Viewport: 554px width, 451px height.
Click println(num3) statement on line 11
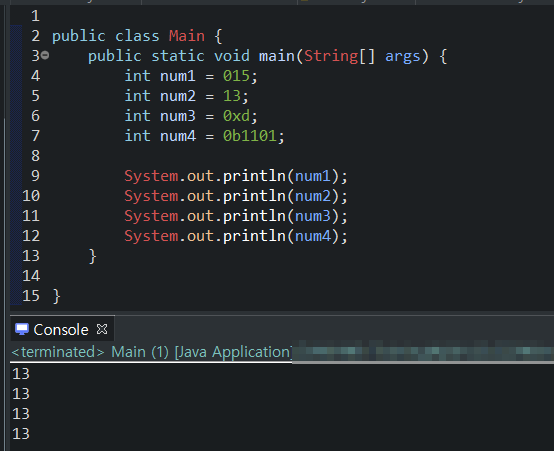236,216
